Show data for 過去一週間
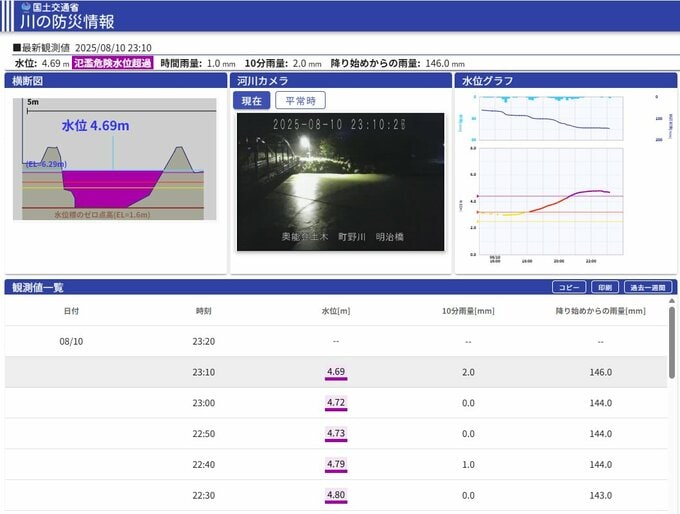 [647, 287]
